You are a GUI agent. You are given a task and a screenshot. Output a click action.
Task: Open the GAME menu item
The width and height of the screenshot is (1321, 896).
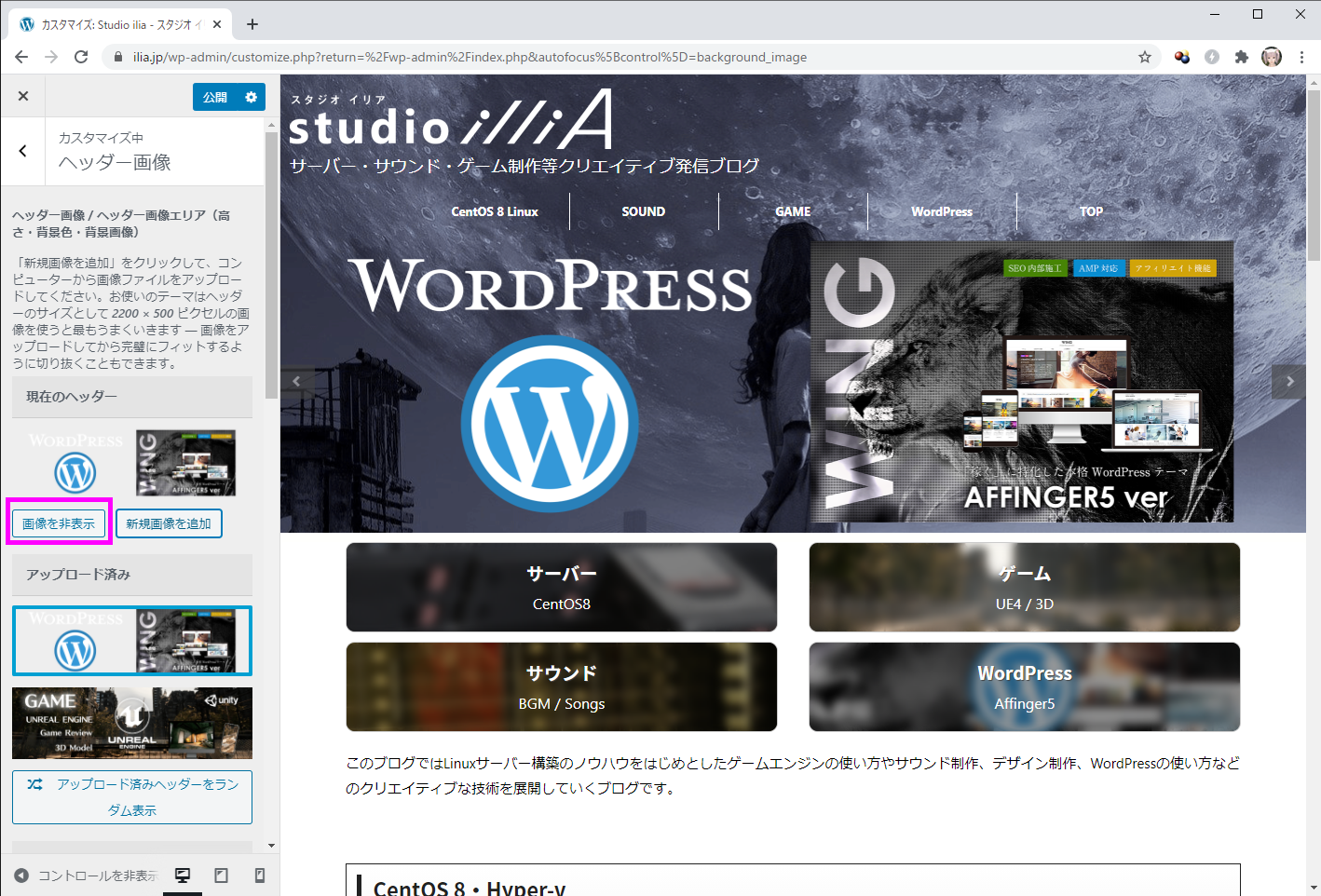pos(793,211)
